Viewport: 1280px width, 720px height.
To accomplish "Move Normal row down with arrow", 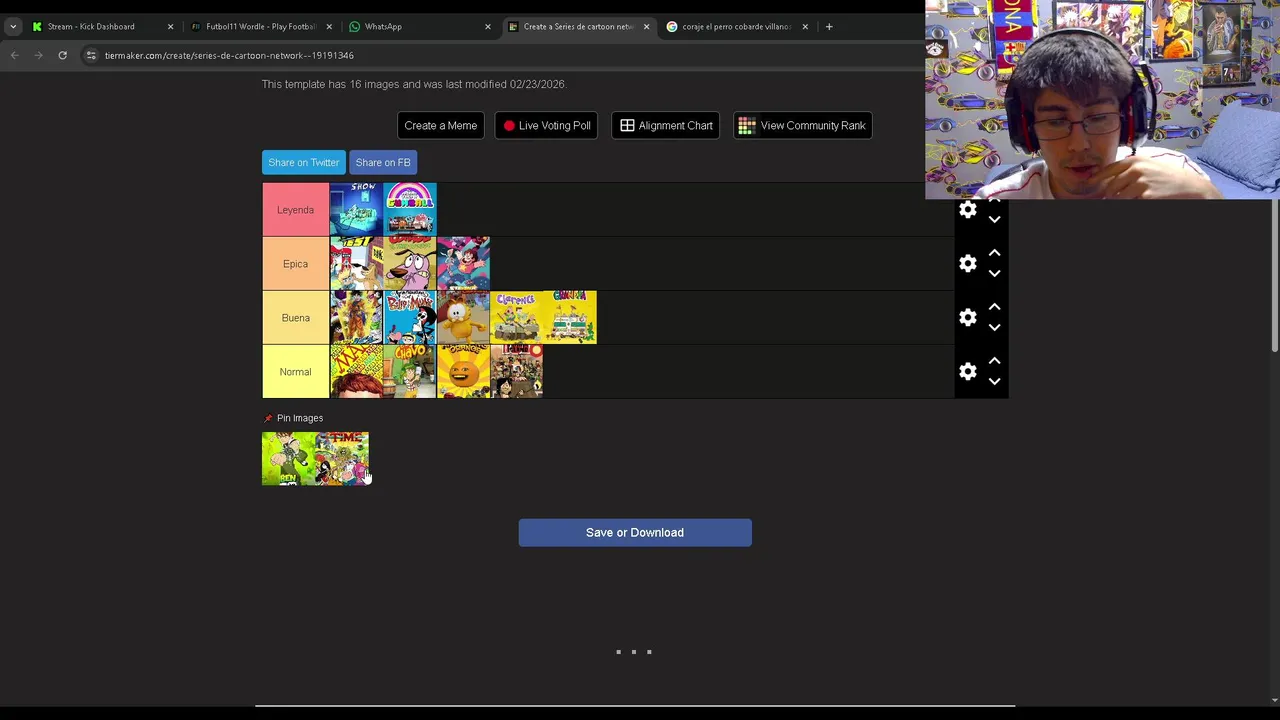I will pos(994,381).
